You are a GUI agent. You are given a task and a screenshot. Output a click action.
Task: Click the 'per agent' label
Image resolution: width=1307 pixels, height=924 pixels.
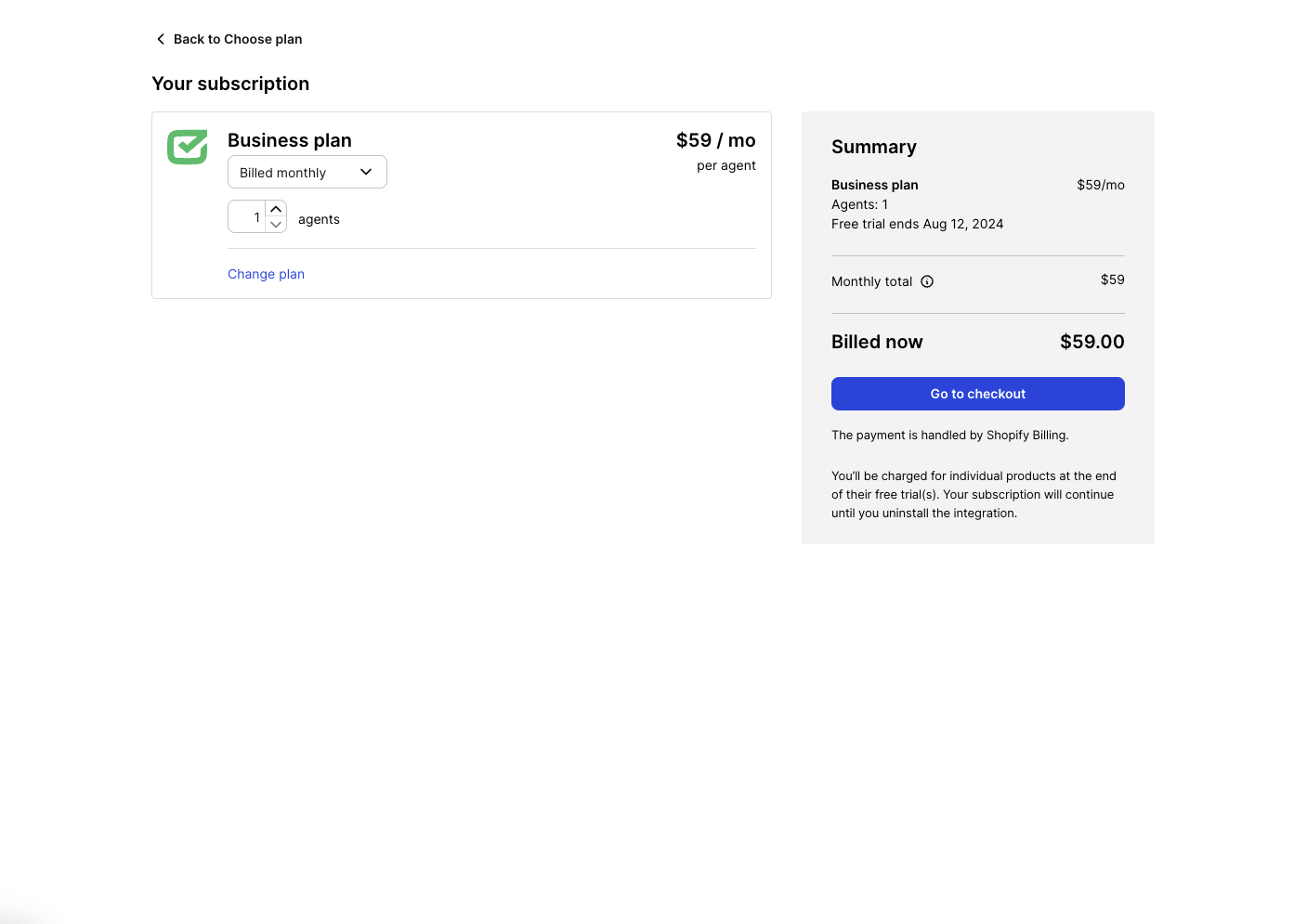coord(726,165)
